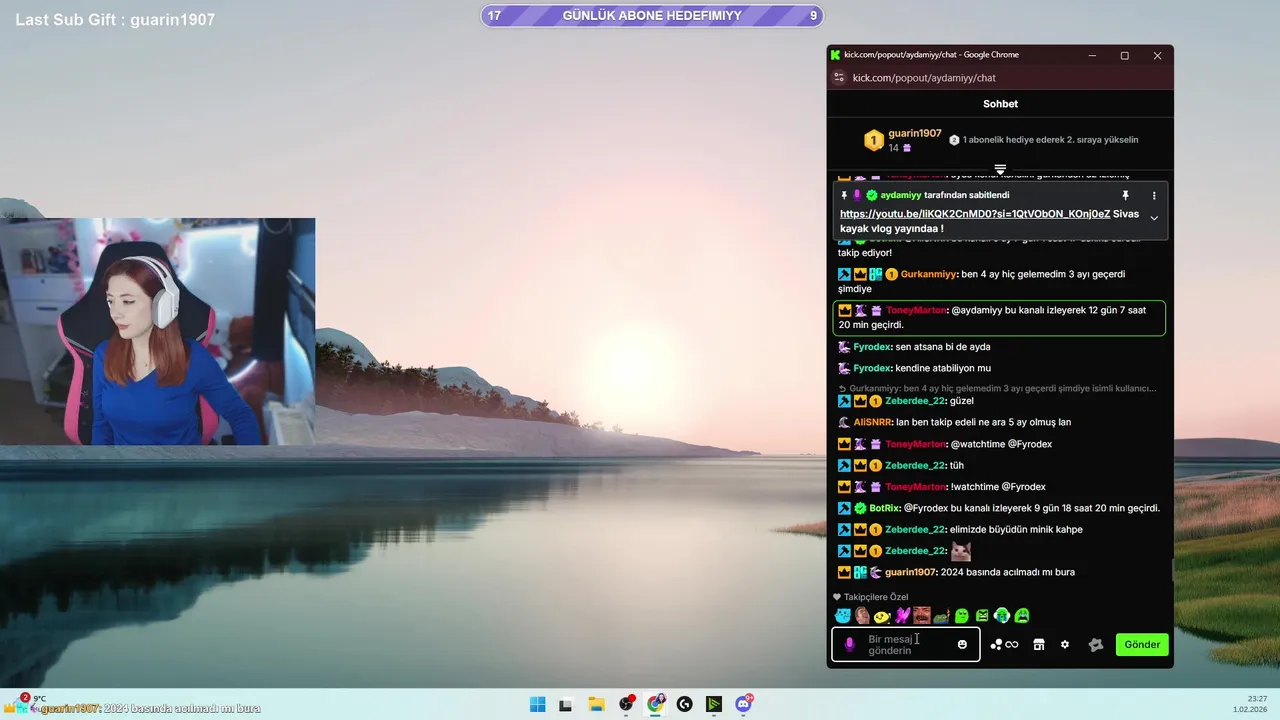This screenshot has height=720, width=1280.
Task: Click Fyrodex name beside 'sen atsana bi de ayda'
Action: pos(872,347)
